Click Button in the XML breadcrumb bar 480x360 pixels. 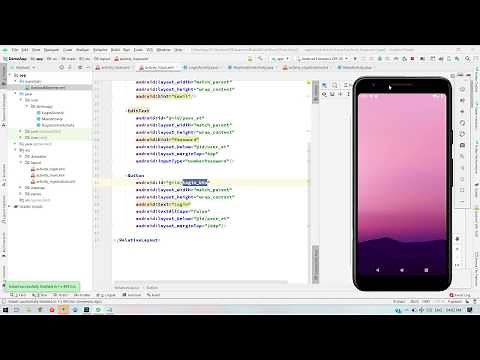pos(152,288)
